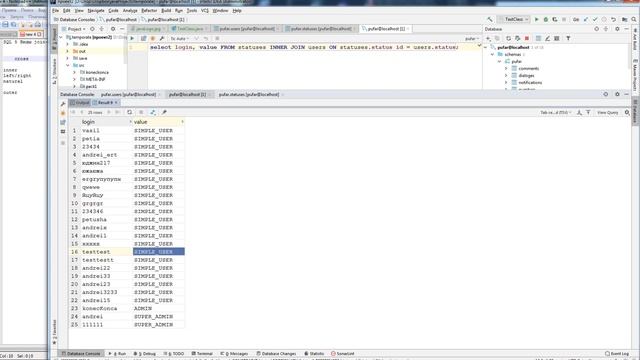Export results to file download icon
The width and height of the screenshot is (640, 360).
(579, 112)
